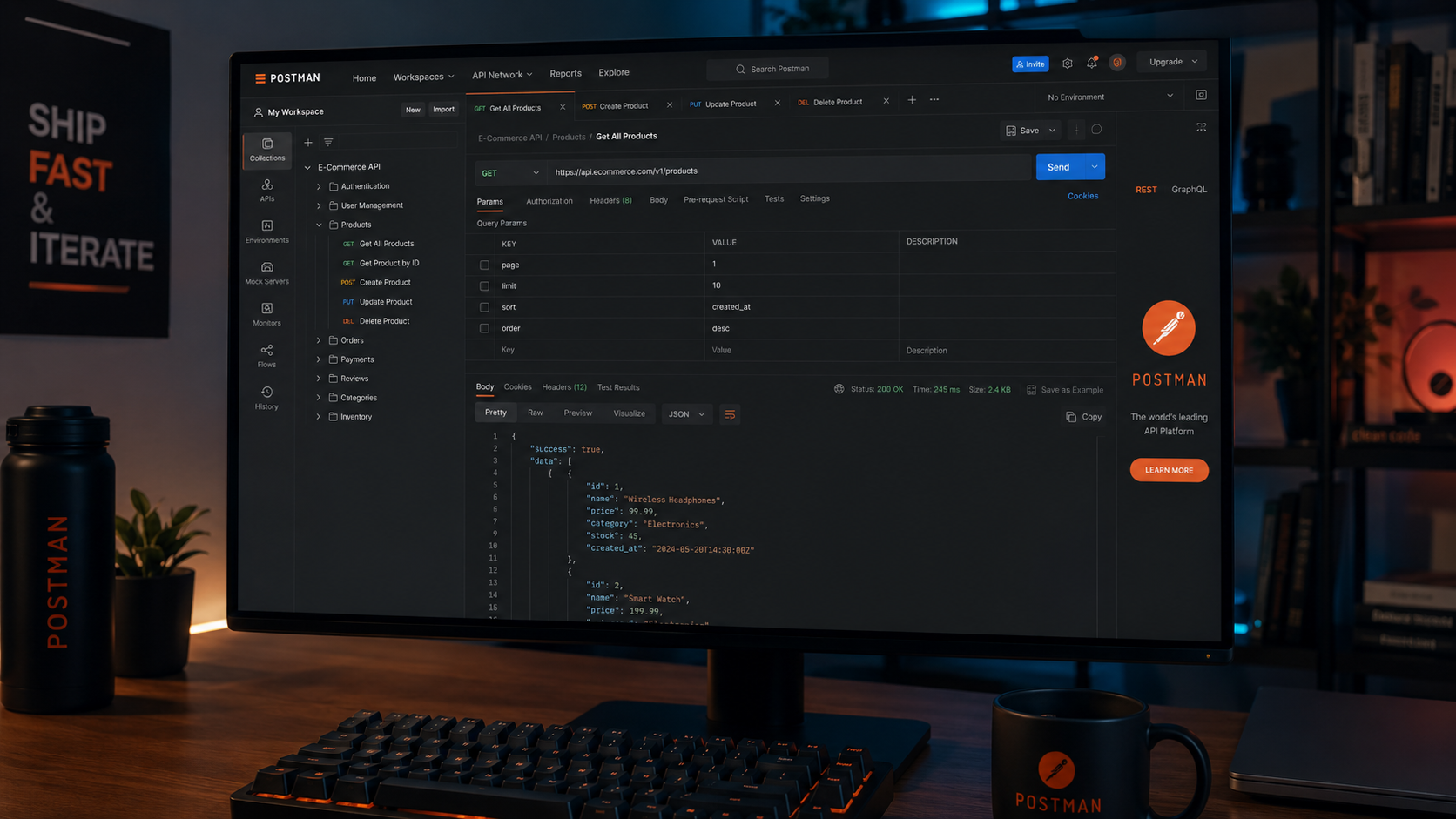This screenshot has width=1456, height=819.
Task: Close the Update Product tab
Action: point(778,103)
